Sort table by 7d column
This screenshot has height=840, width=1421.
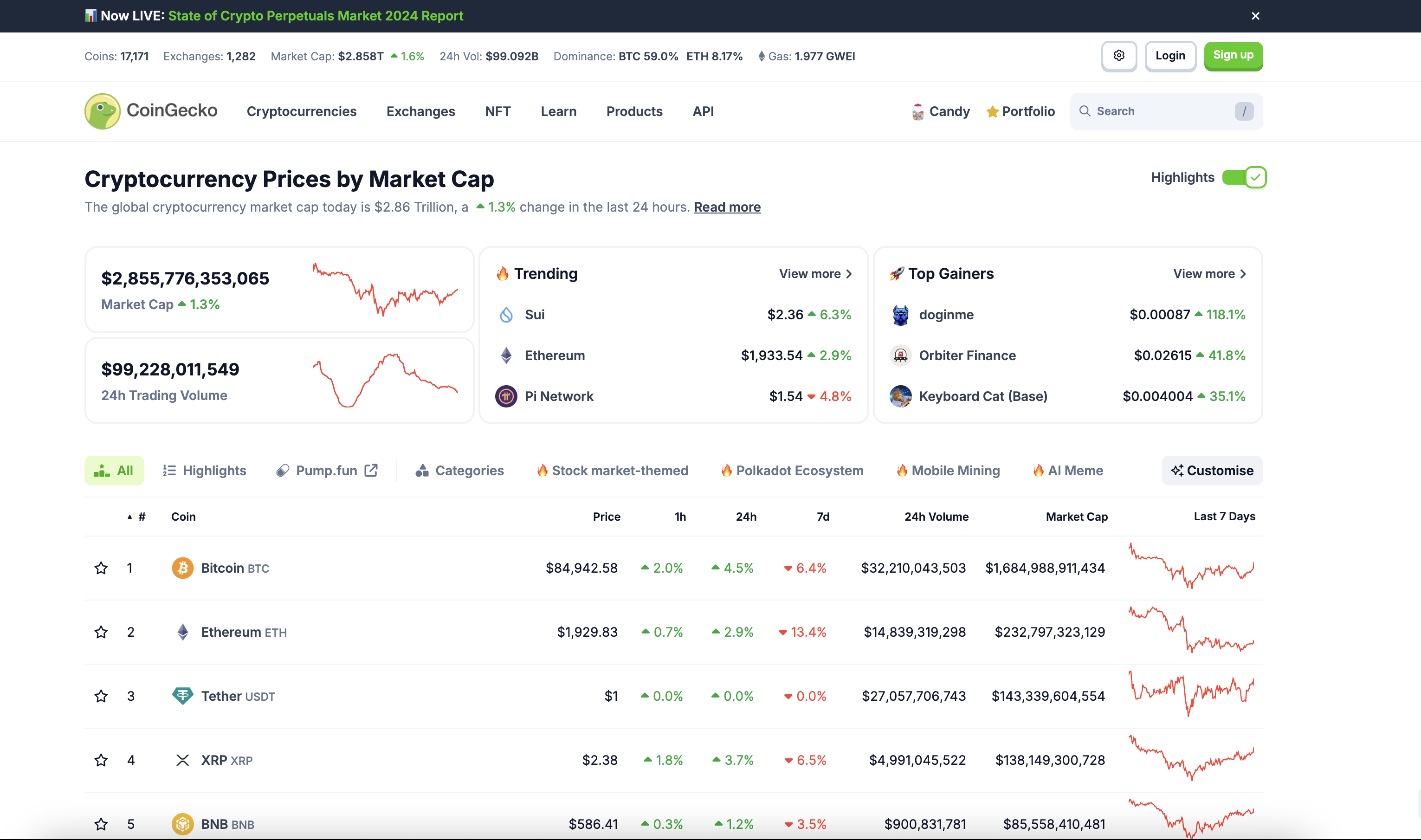tap(823, 517)
